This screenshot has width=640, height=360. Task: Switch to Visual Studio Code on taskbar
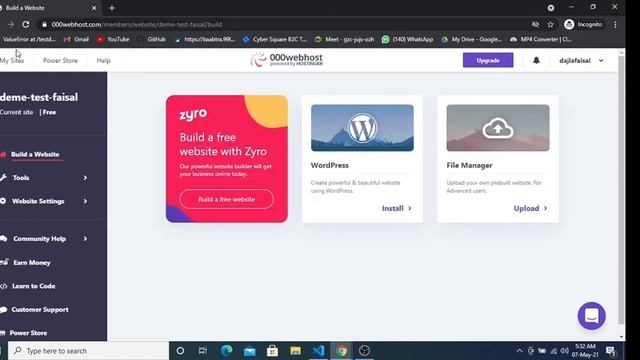coord(318,351)
